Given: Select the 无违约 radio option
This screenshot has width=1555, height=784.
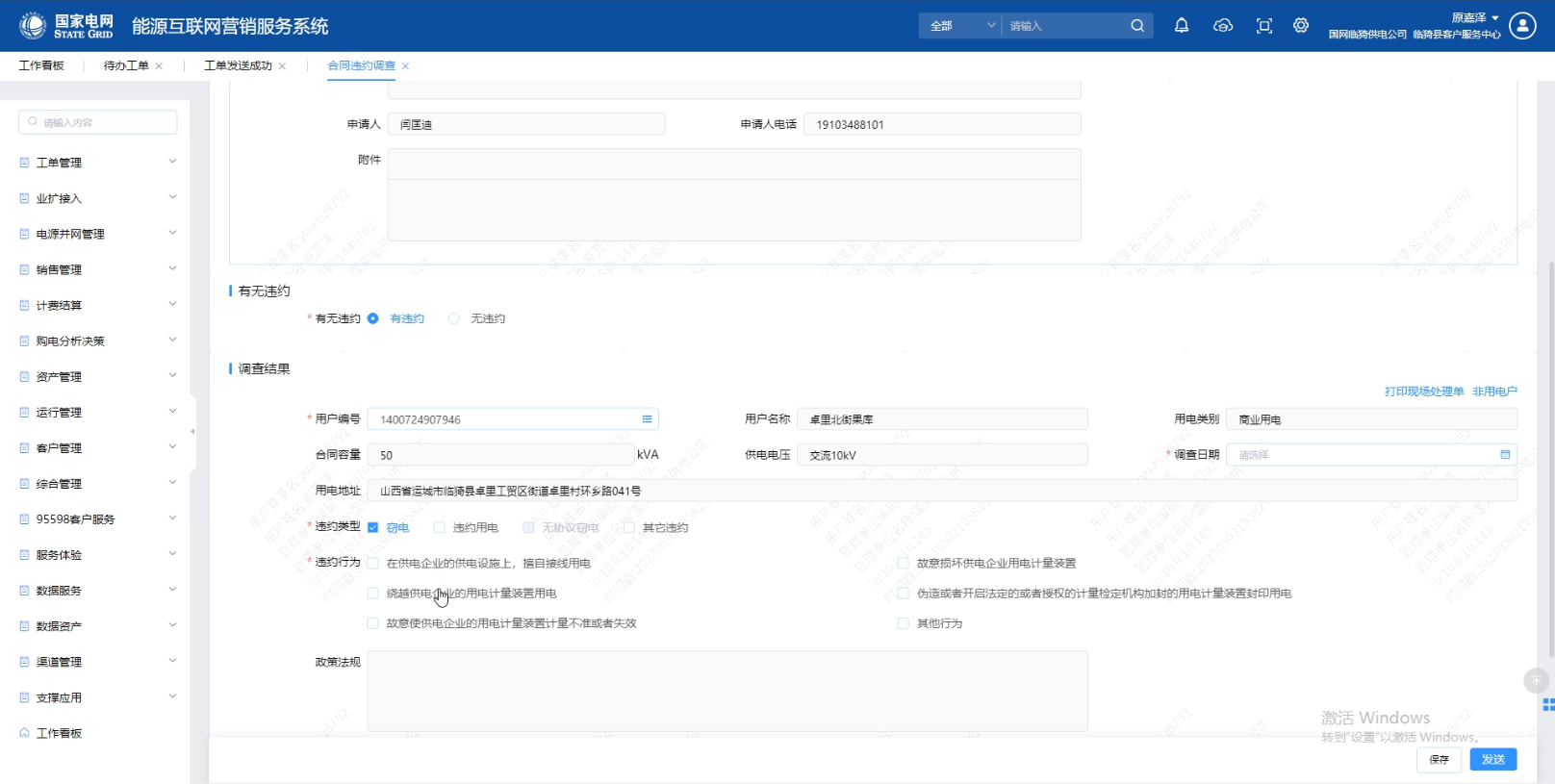Looking at the screenshot, I should click(454, 318).
